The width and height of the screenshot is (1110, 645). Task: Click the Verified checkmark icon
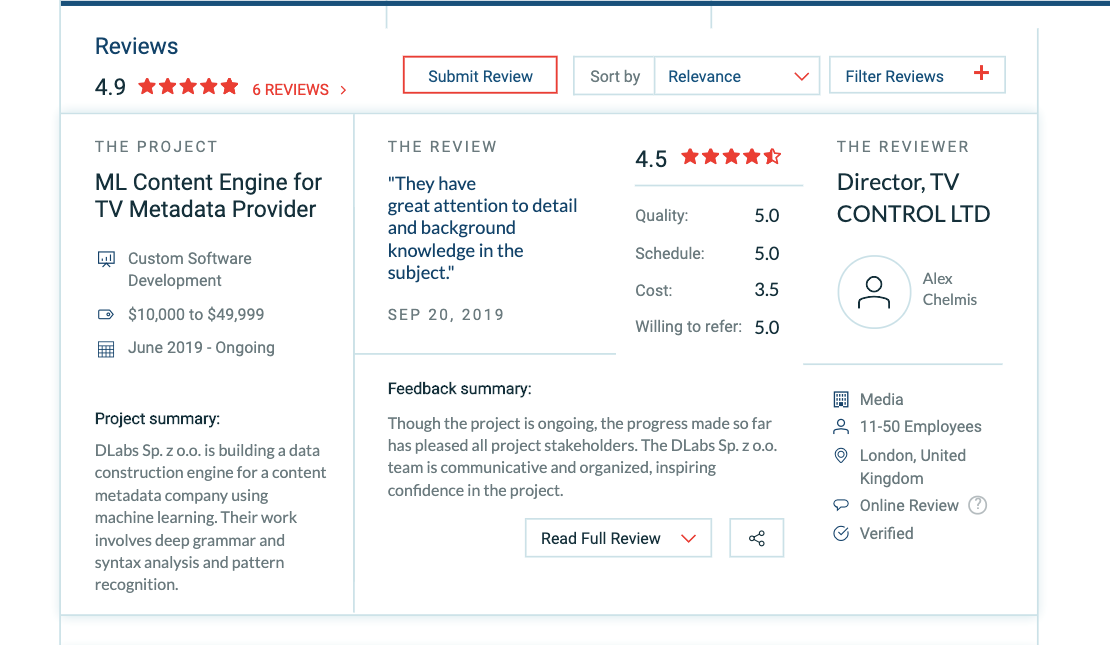(x=841, y=533)
